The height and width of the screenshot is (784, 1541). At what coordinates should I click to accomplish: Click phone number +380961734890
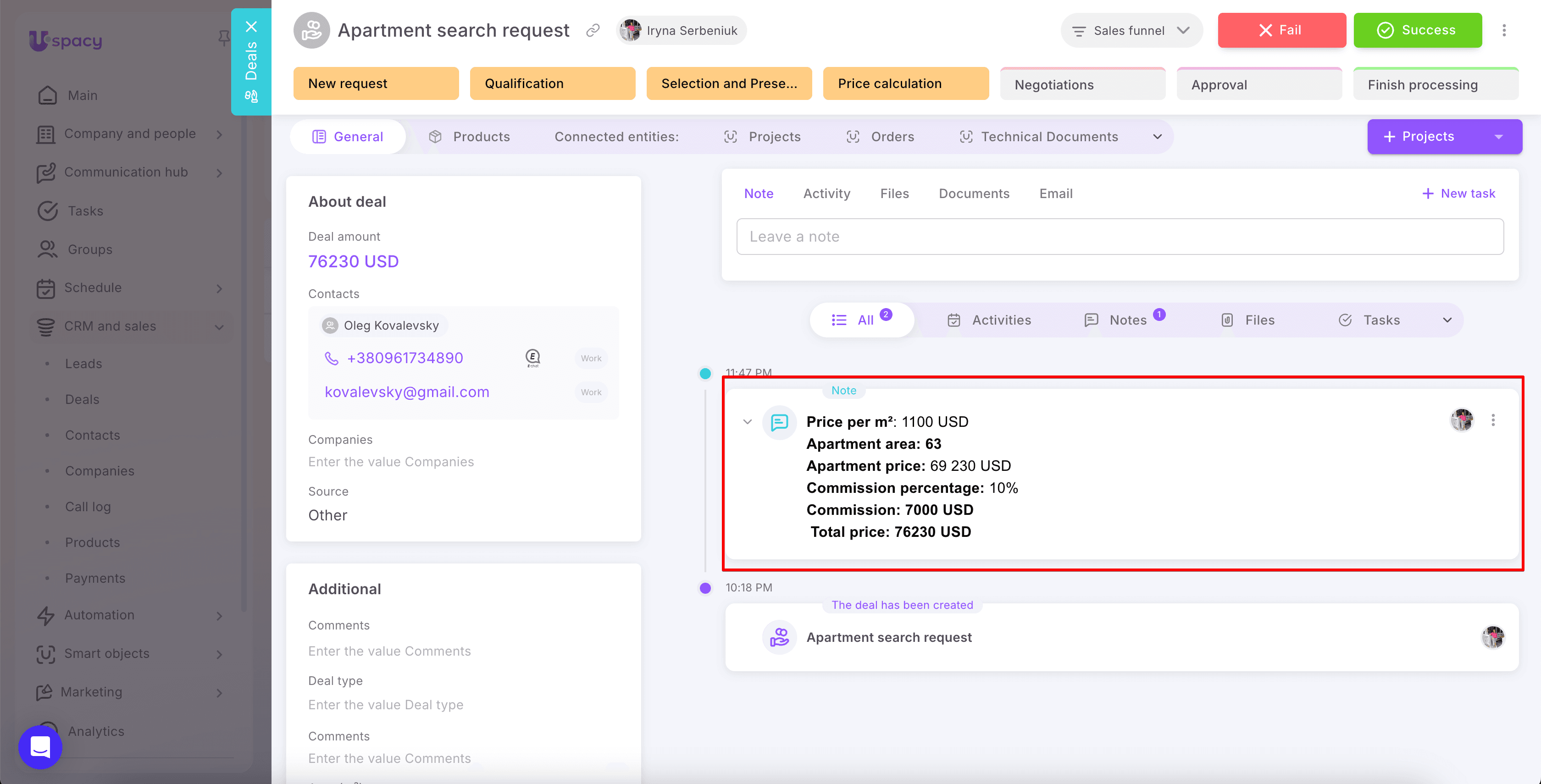click(405, 358)
